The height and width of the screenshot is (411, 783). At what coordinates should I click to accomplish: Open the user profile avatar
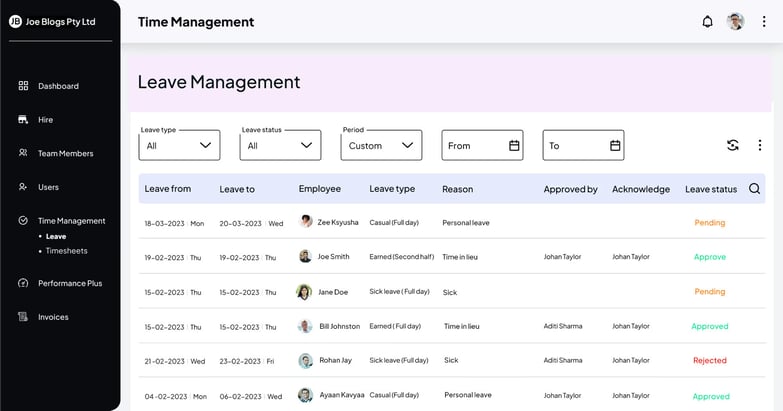click(736, 22)
